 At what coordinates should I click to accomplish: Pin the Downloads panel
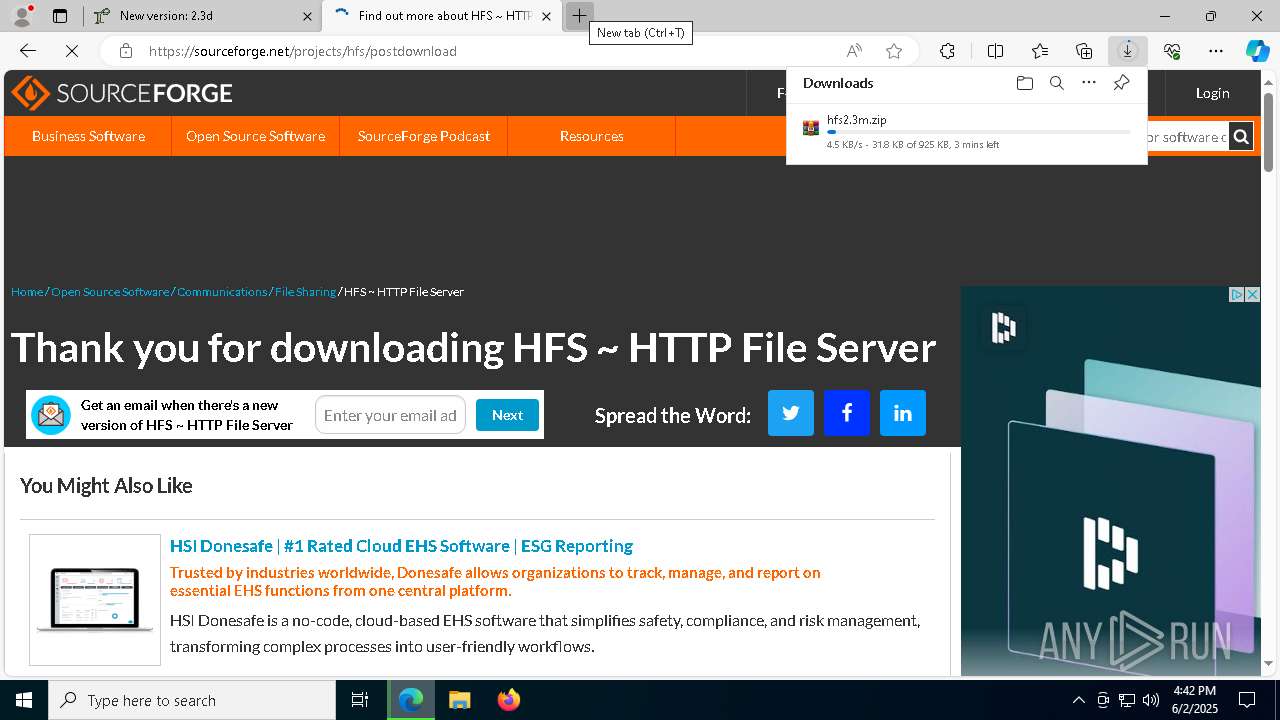click(x=1121, y=83)
